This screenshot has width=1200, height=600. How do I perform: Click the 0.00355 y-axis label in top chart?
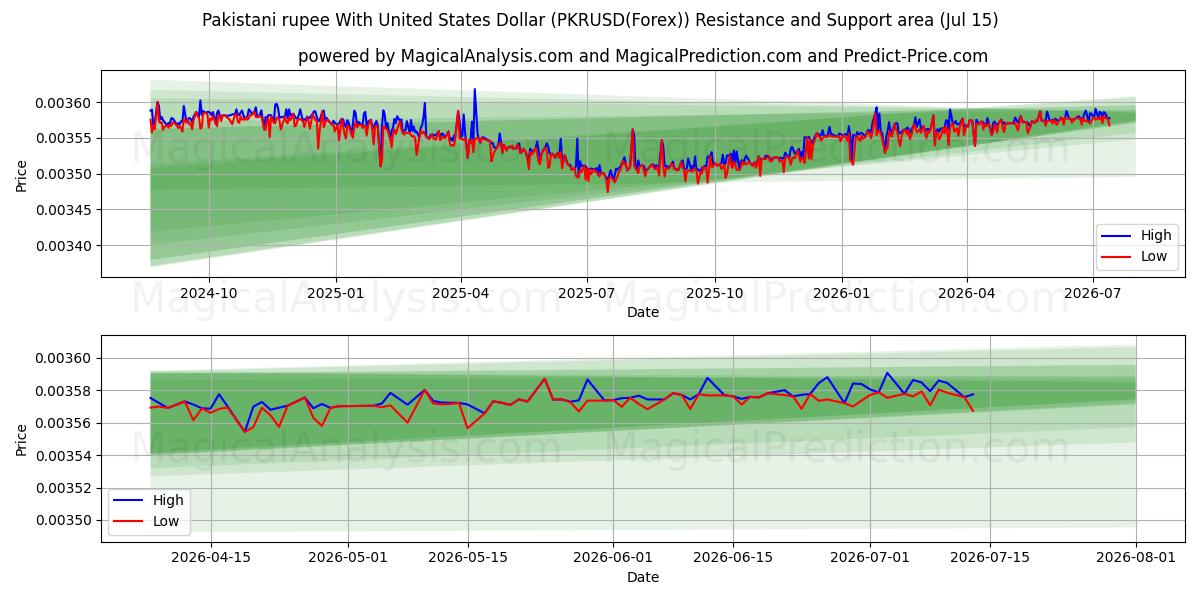click(x=64, y=139)
